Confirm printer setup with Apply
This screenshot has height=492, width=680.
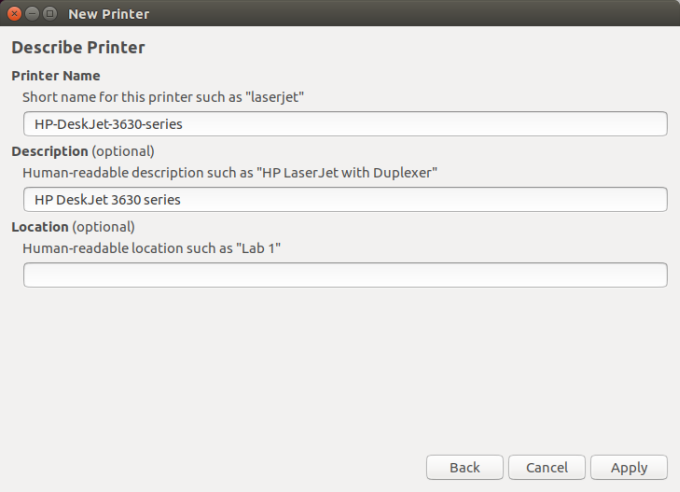click(x=629, y=467)
